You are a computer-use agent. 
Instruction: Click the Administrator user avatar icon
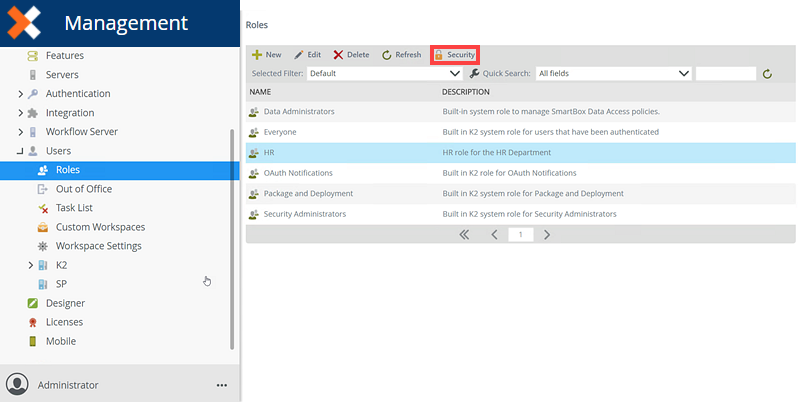[17, 384]
